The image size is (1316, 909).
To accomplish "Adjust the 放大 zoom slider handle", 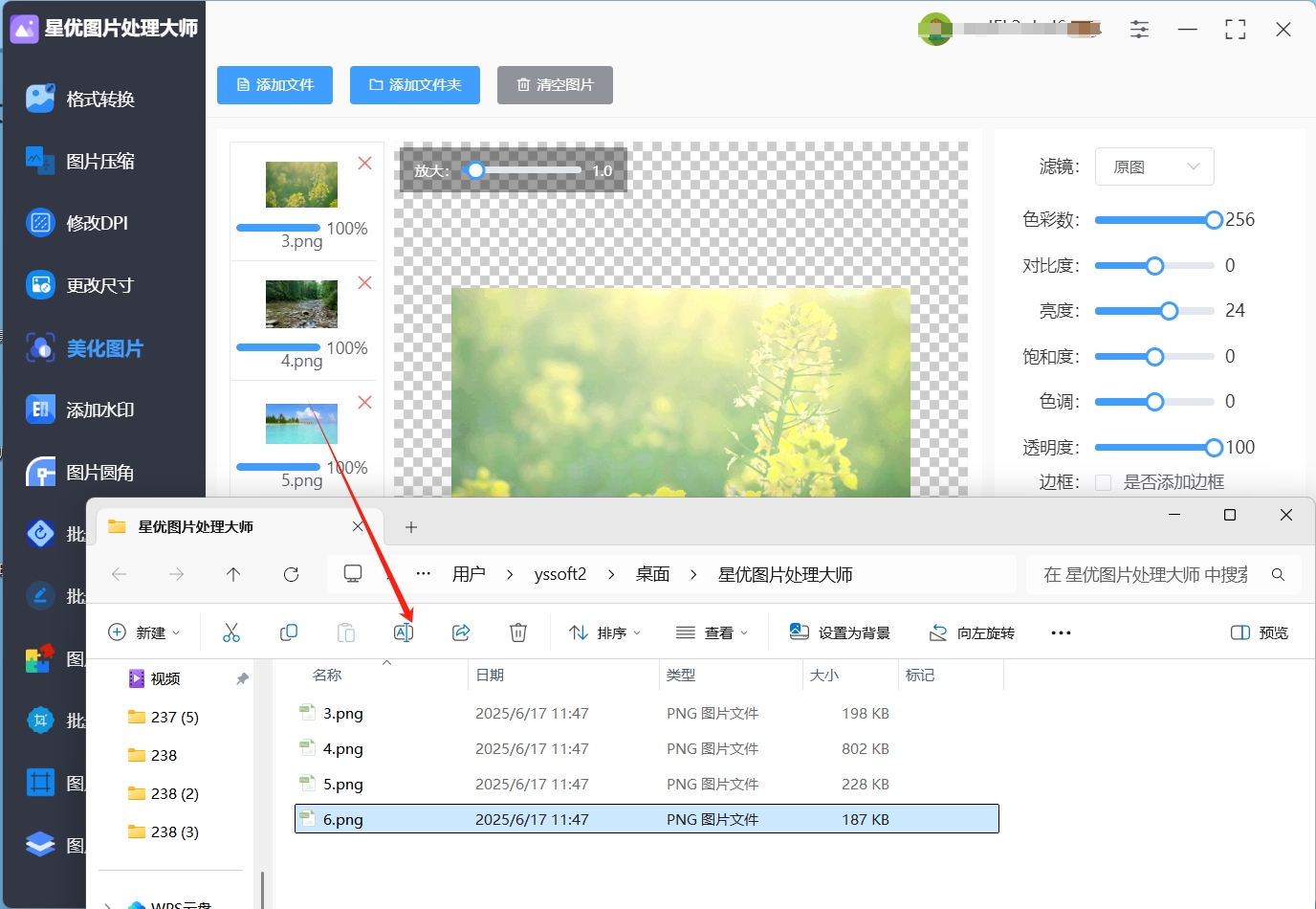I will [475, 170].
